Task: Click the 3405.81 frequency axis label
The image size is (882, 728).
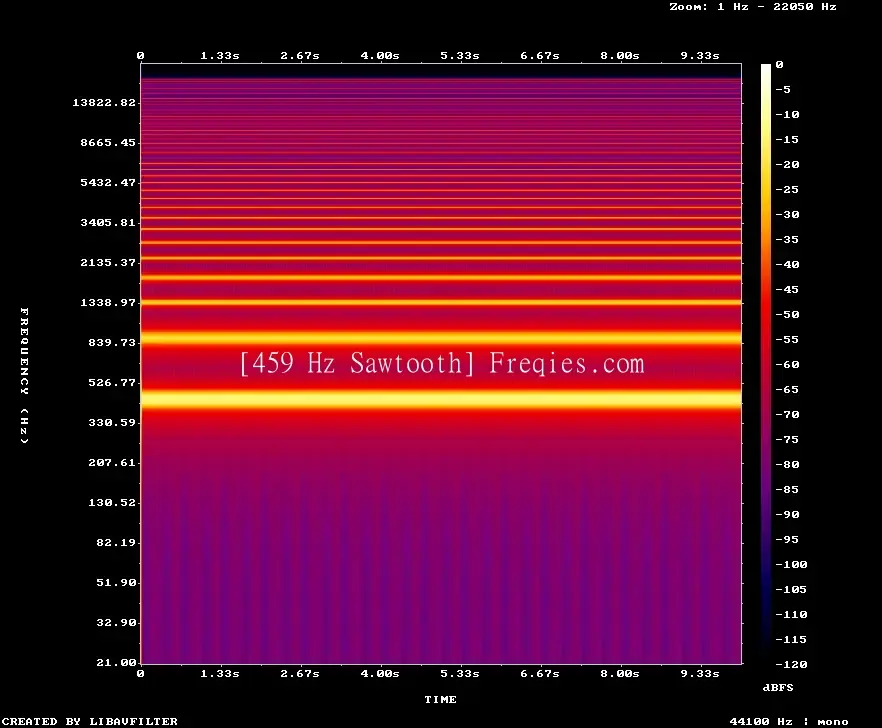Action: click(108, 222)
